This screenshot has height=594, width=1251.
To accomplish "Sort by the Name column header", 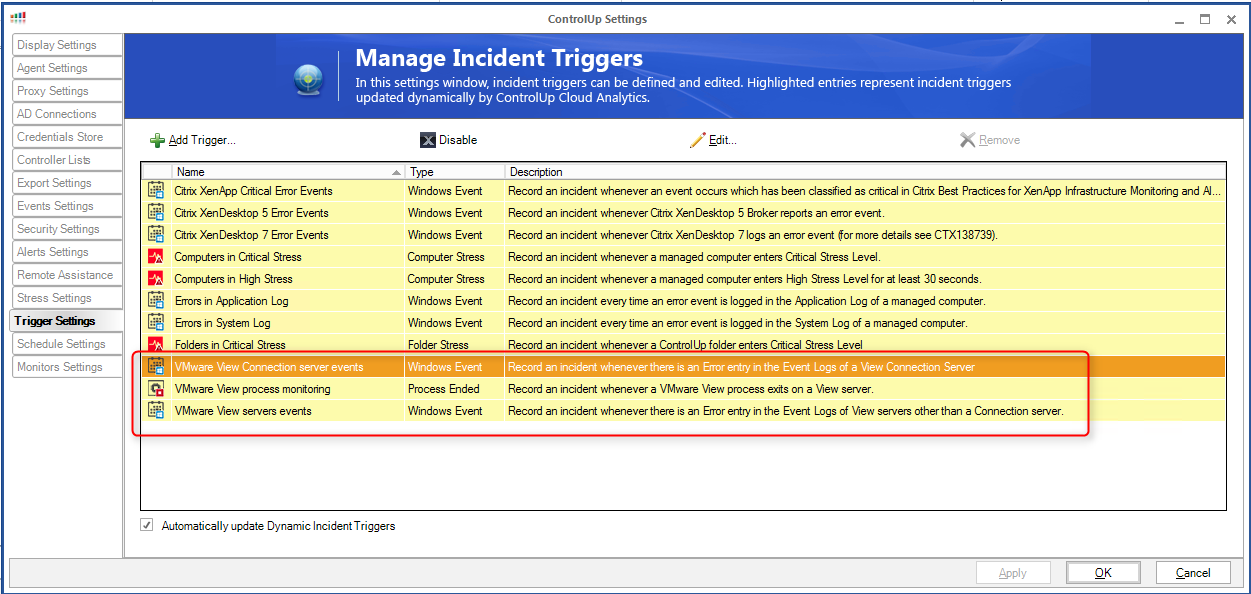I will tap(288, 172).
